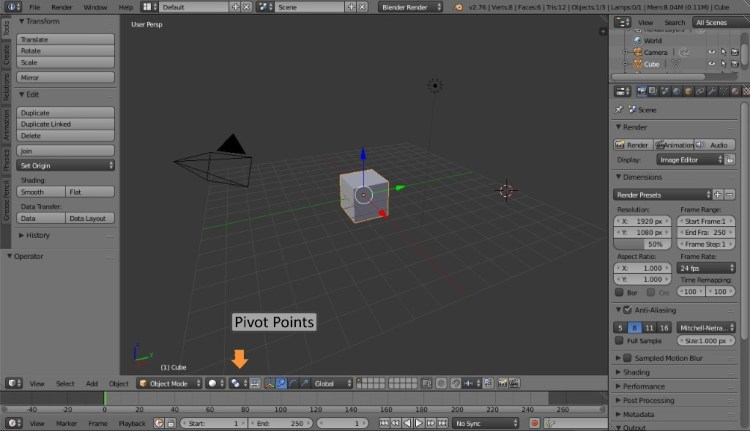
Task: Open outliner editor type selector icon
Action: point(622,22)
